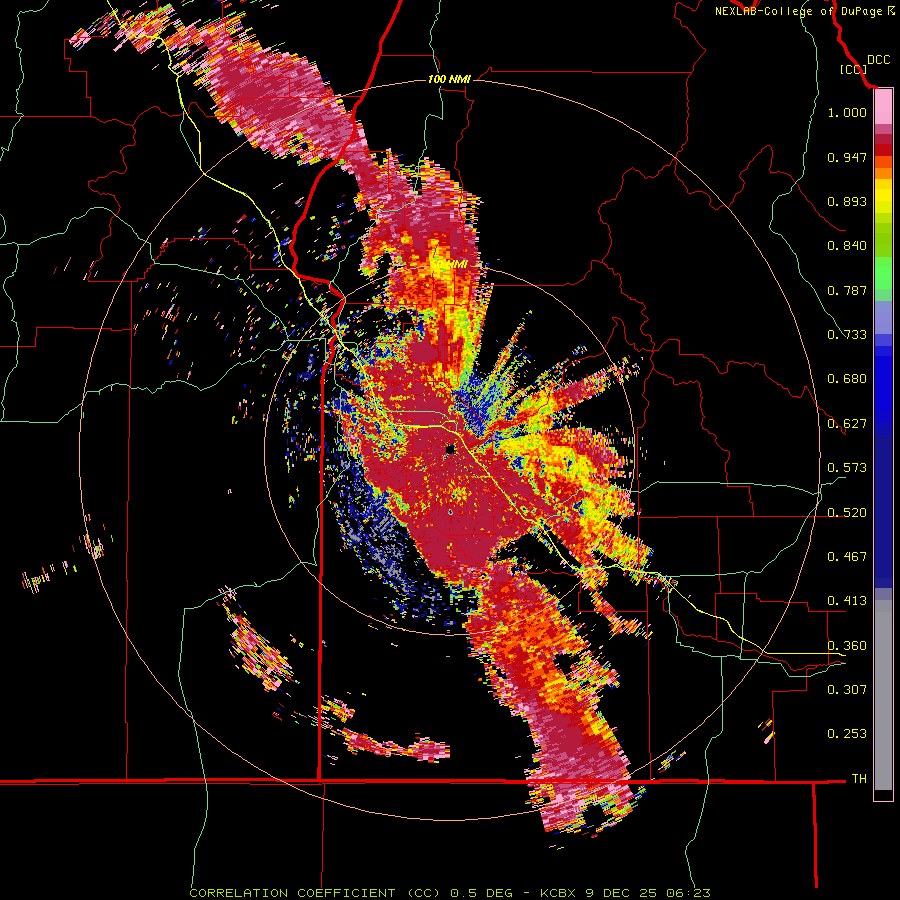
Task: Click the 0.840 scale value
Action: (x=847, y=246)
